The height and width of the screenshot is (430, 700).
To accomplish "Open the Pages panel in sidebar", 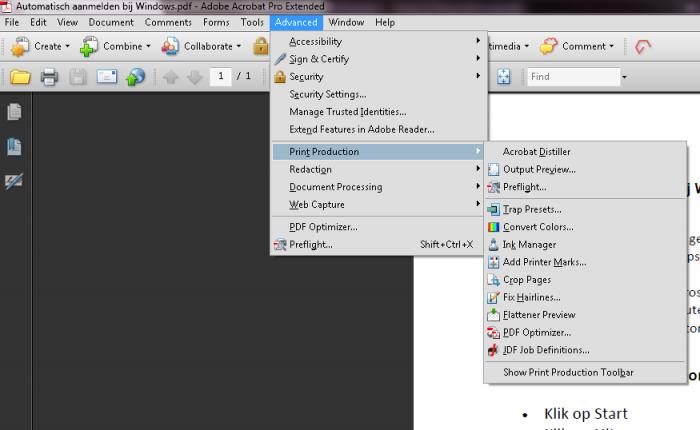I will coord(14,112).
